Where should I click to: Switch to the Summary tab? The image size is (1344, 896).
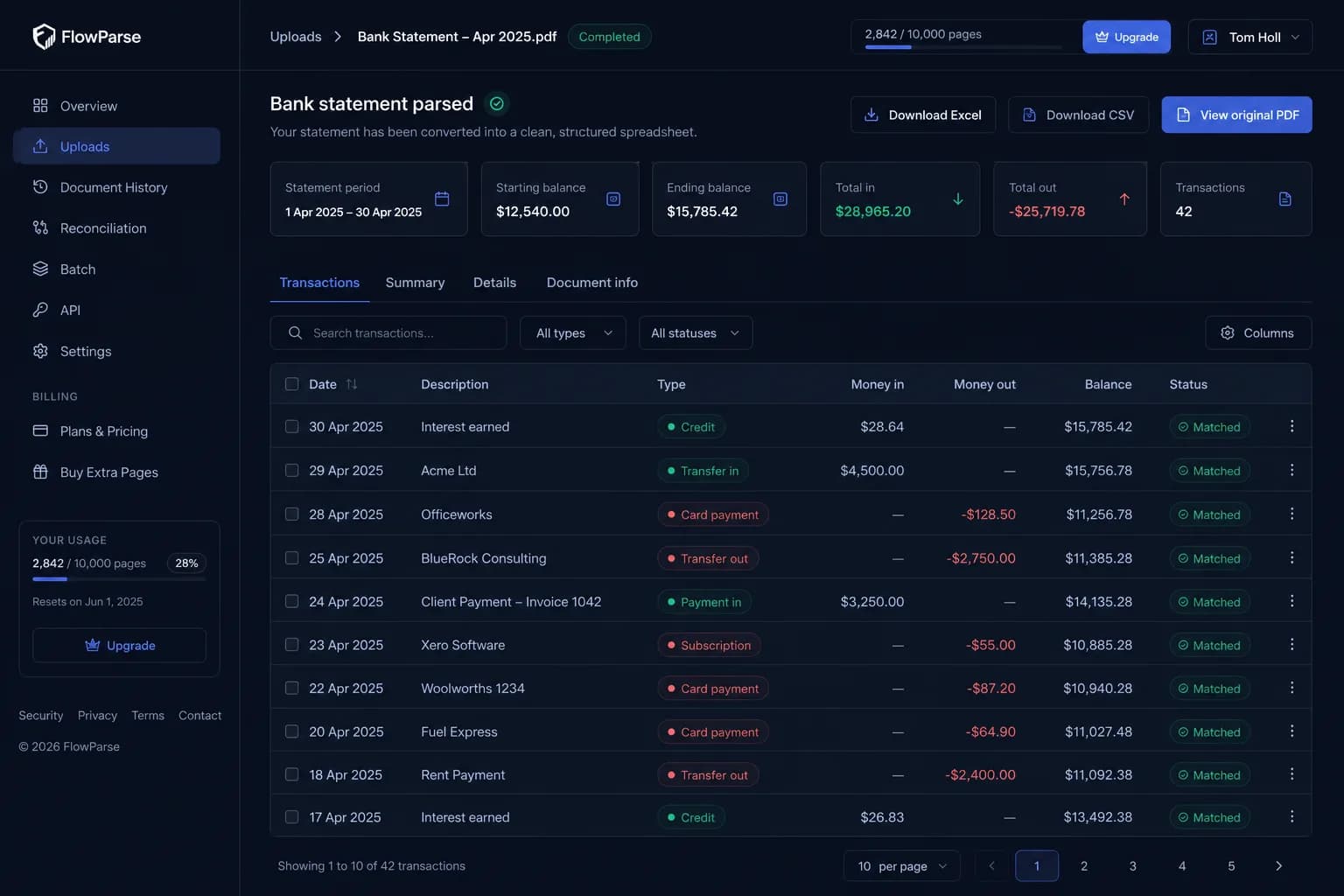(415, 283)
